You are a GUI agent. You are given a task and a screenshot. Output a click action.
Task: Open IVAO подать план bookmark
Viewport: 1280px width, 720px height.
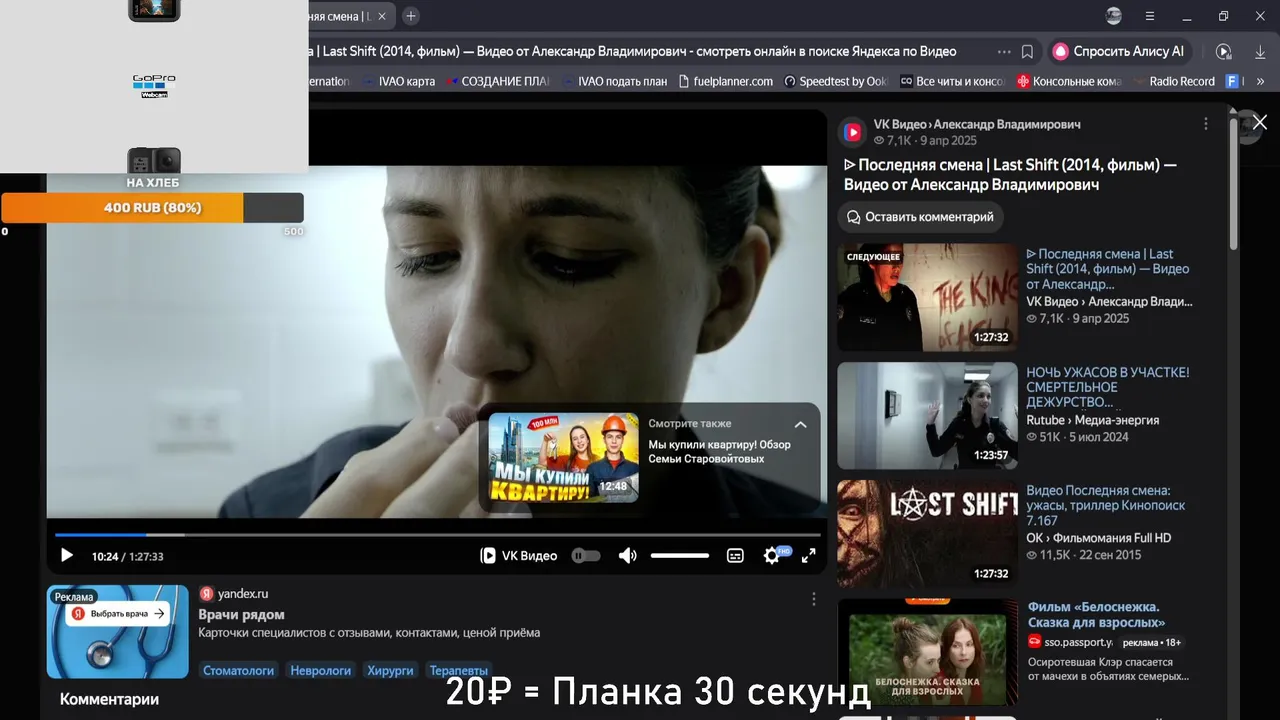pyautogui.click(x=614, y=81)
